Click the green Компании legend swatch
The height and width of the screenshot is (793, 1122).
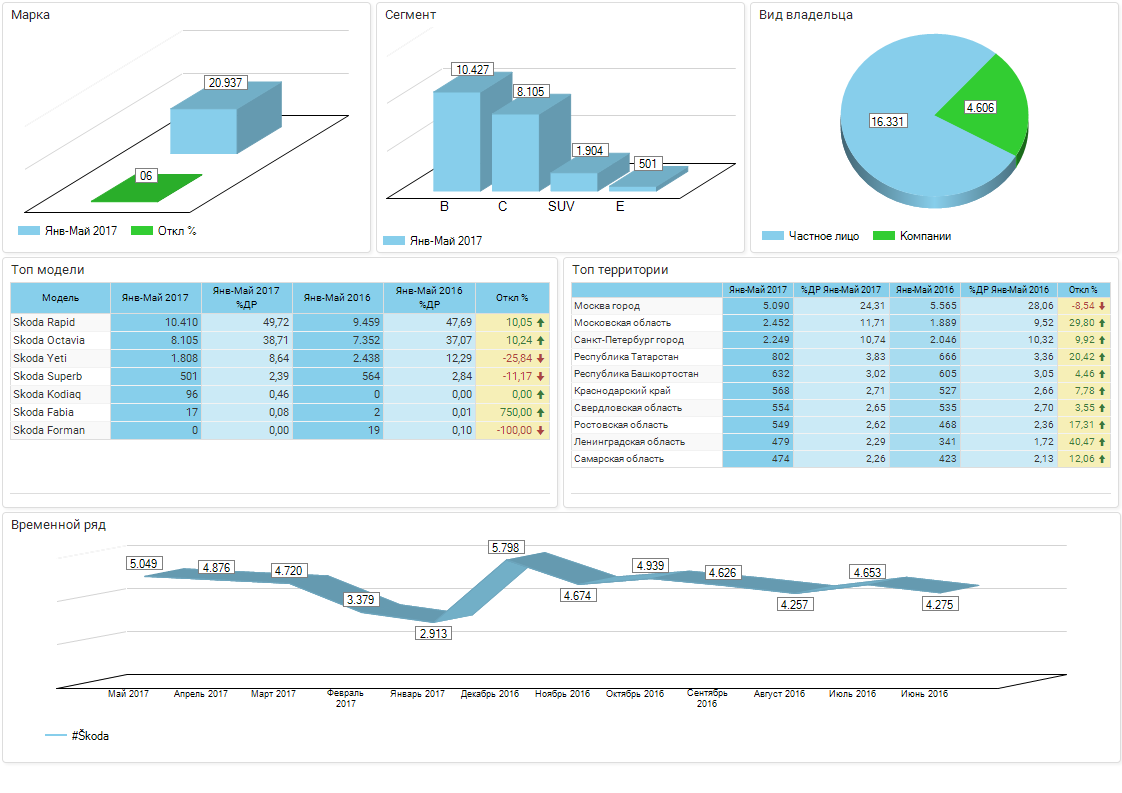(x=883, y=236)
